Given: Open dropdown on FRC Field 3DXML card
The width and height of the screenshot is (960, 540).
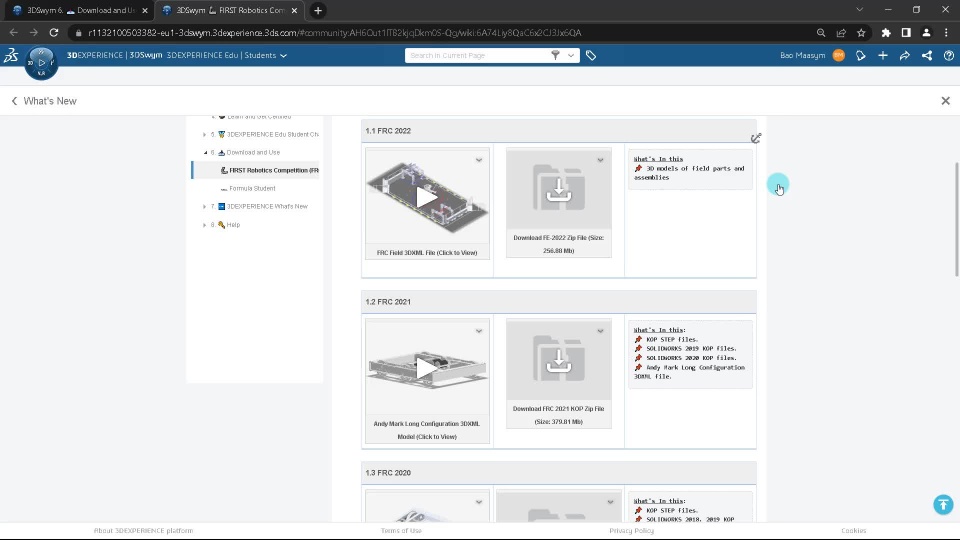Looking at the screenshot, I should pyautogui.click(x=479, y=160).
